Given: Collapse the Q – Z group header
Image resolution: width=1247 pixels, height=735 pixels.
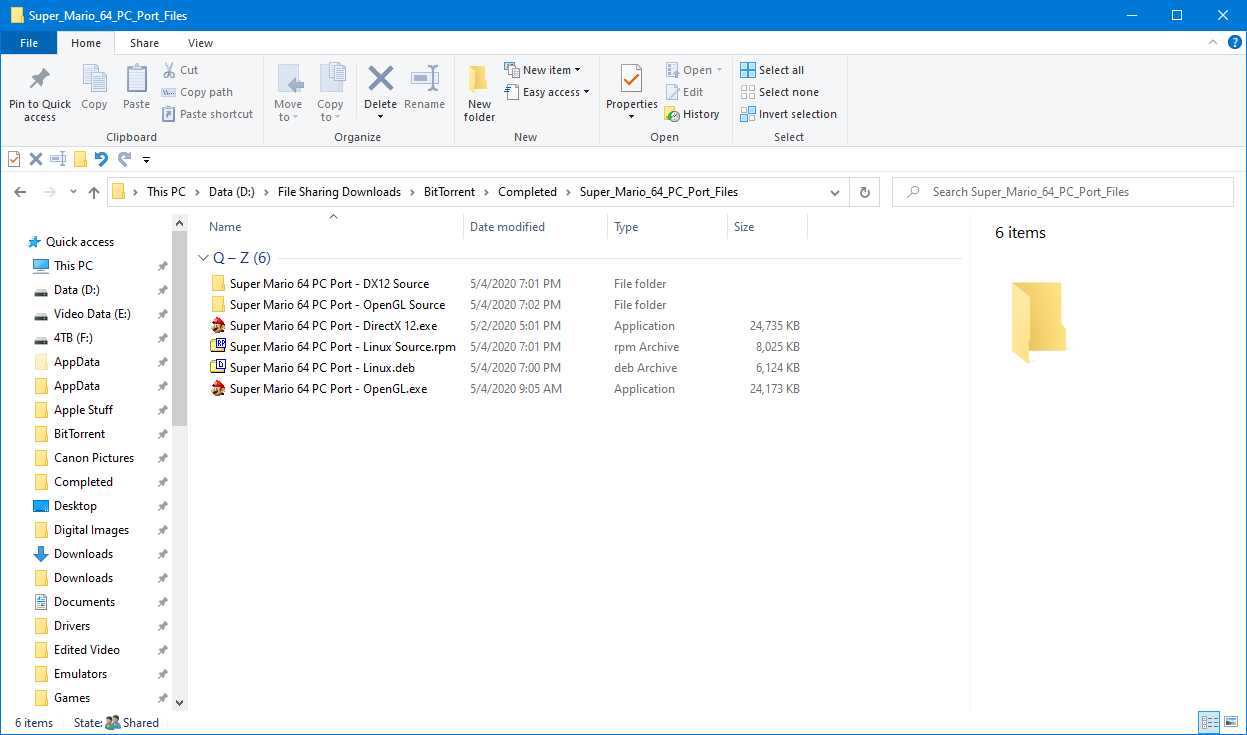Looking at the screenshot, I should pyautogui.click(x=204, y=258).
